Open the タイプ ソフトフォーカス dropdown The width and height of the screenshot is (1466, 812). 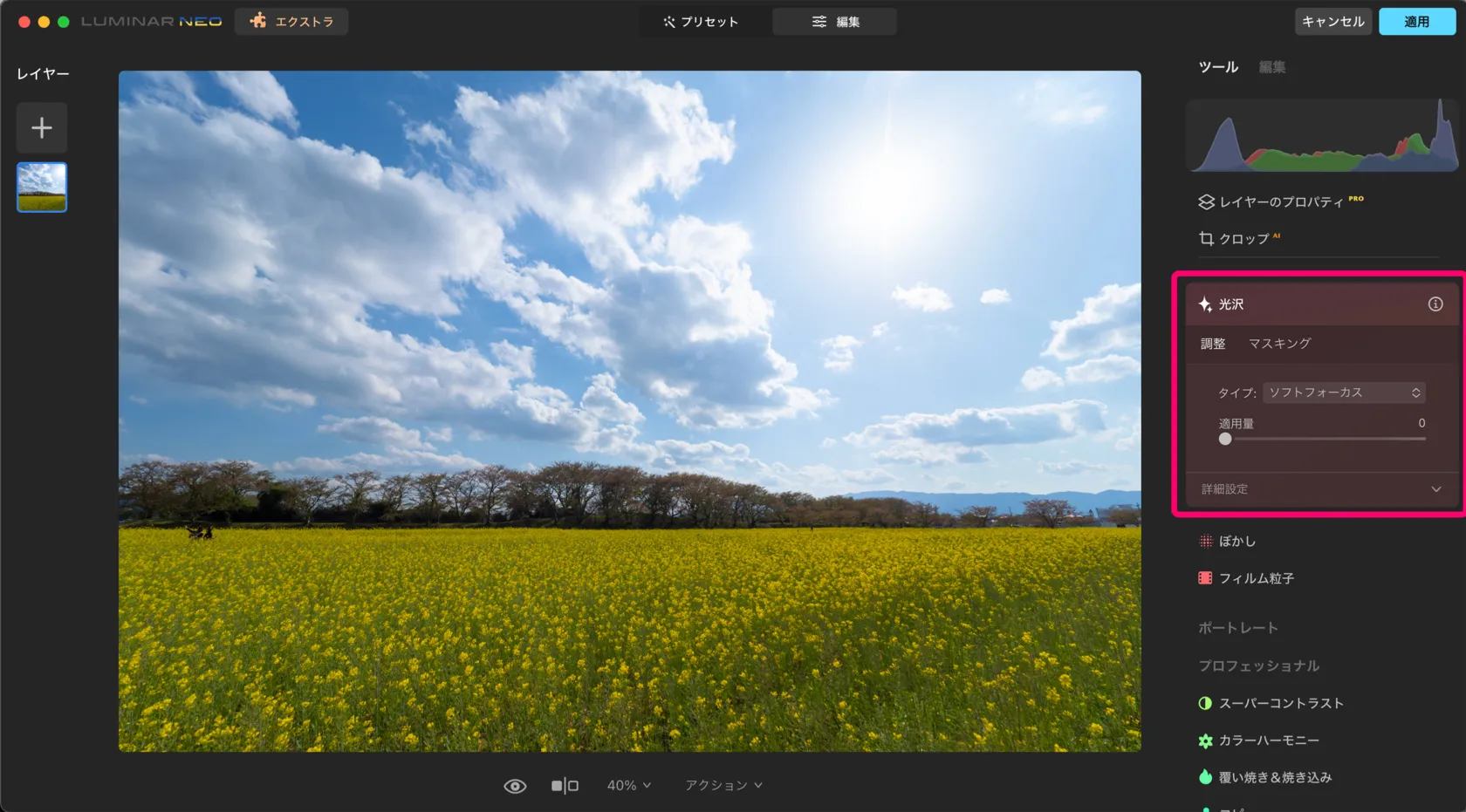(1344, 392)
